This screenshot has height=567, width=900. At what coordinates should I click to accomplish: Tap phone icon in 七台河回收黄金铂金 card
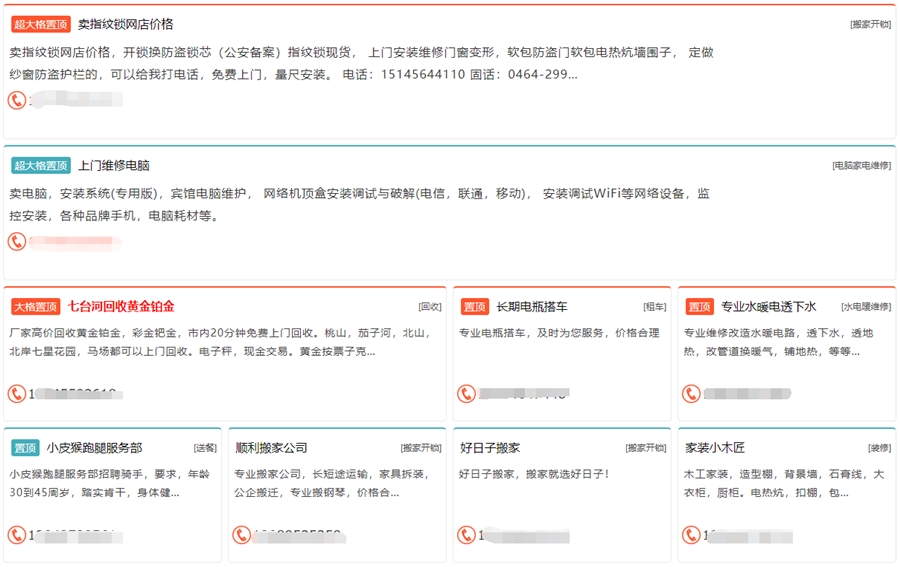pos(17,394)
